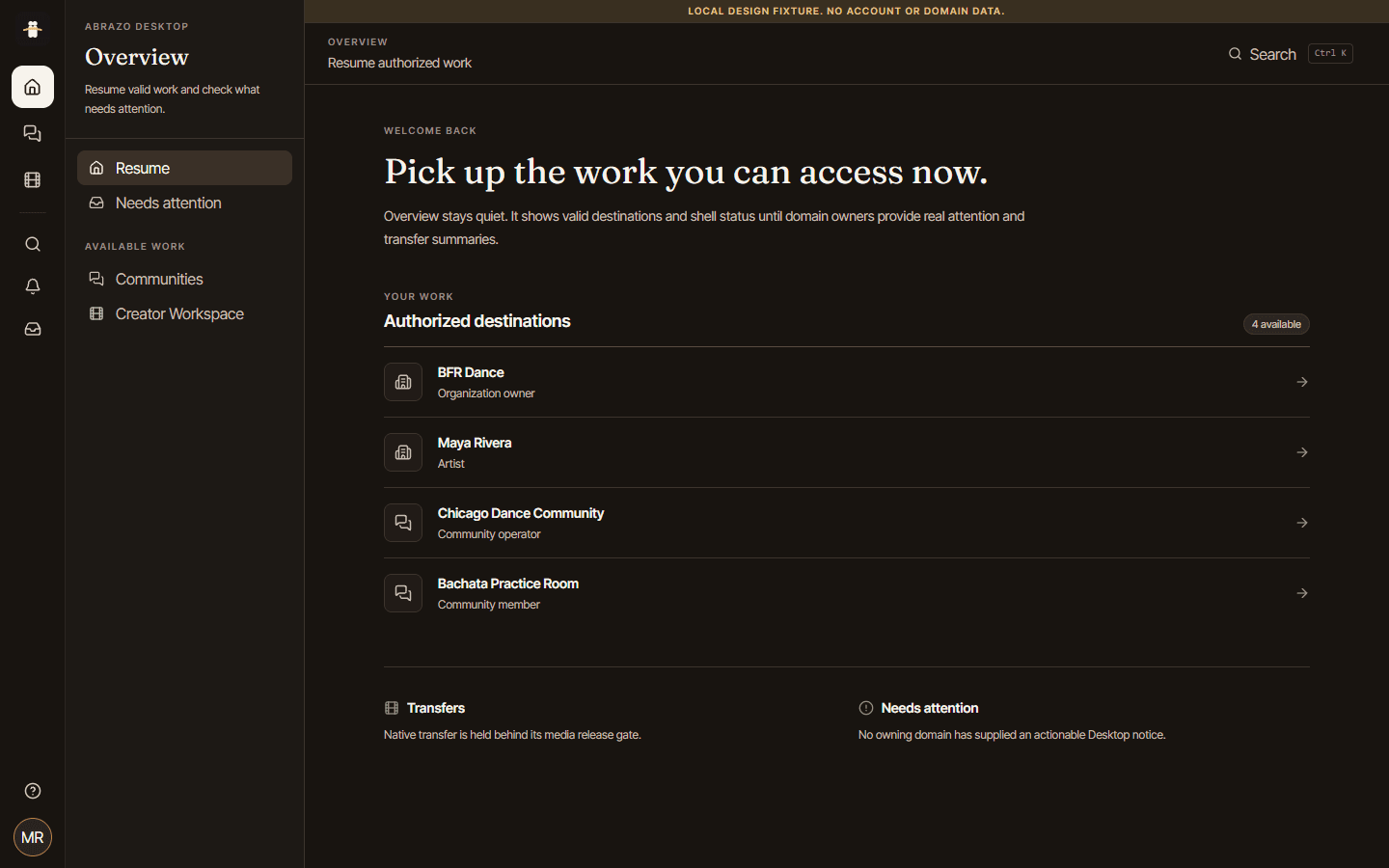This screenshot has width=1389, height=868.
Task: Open the help question mark icon
Action: pos(33,791)
